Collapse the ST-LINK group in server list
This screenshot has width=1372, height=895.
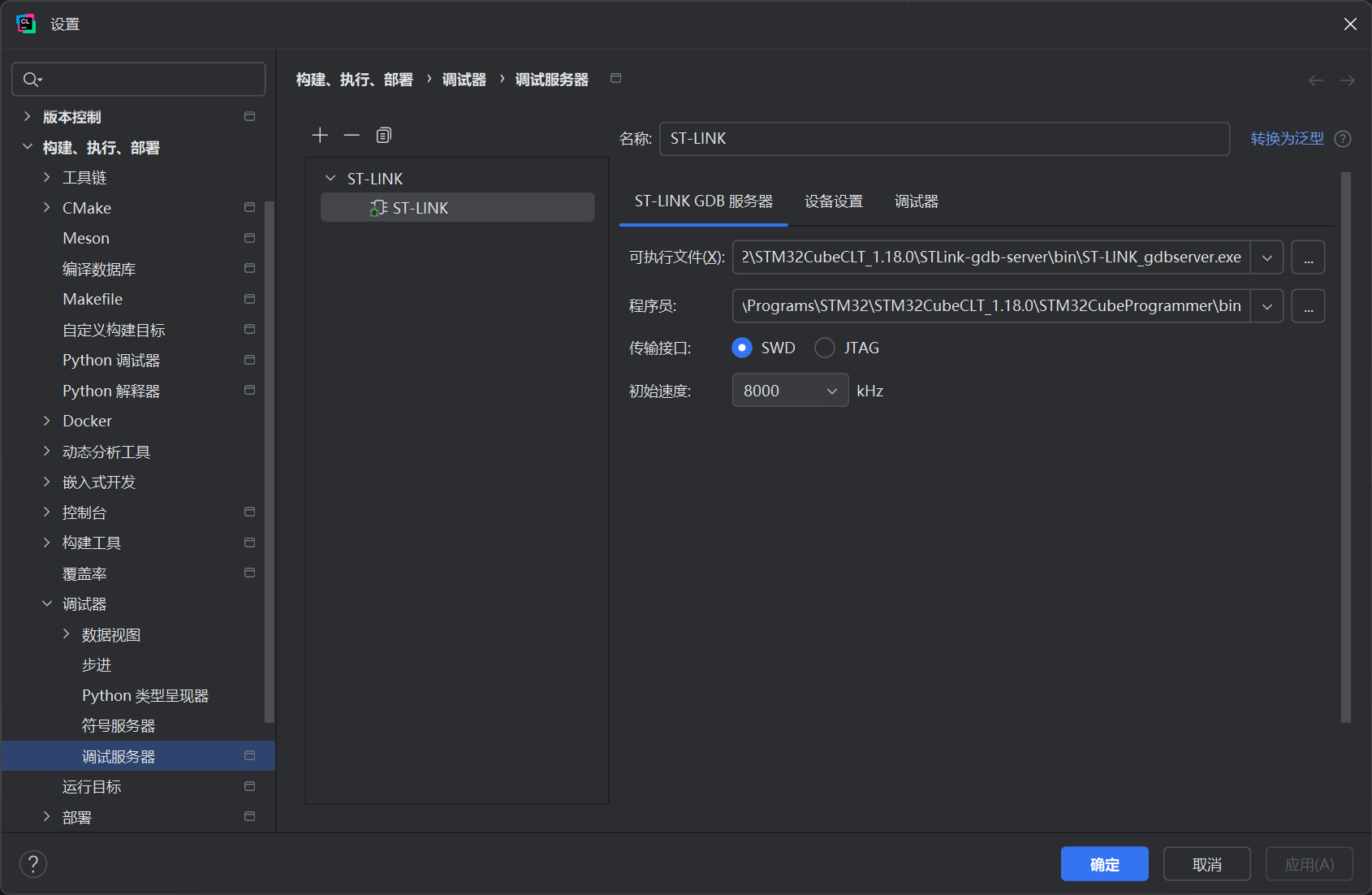(x=330, y=178)
